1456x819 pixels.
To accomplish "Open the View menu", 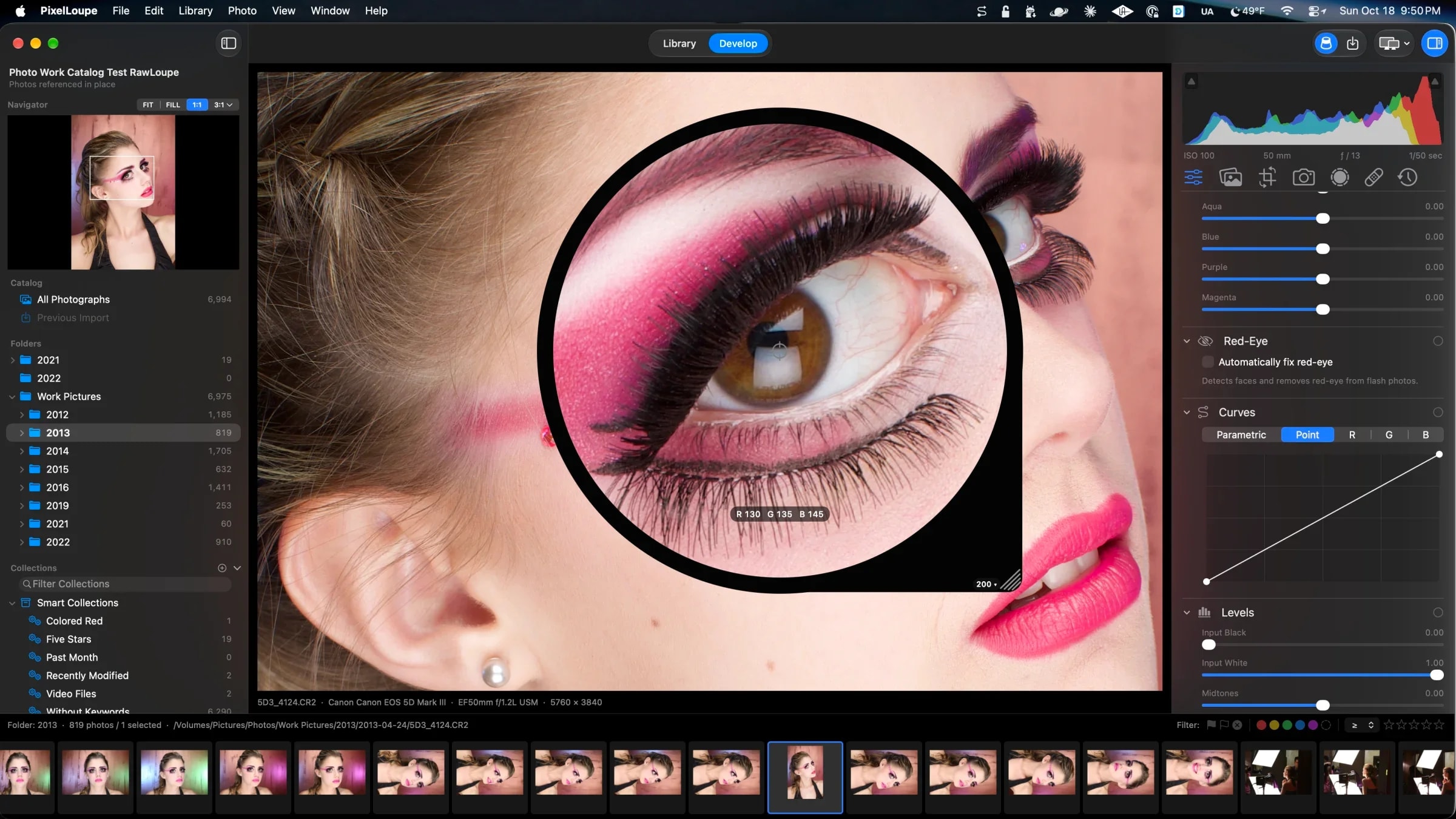I will pos(283,10).
